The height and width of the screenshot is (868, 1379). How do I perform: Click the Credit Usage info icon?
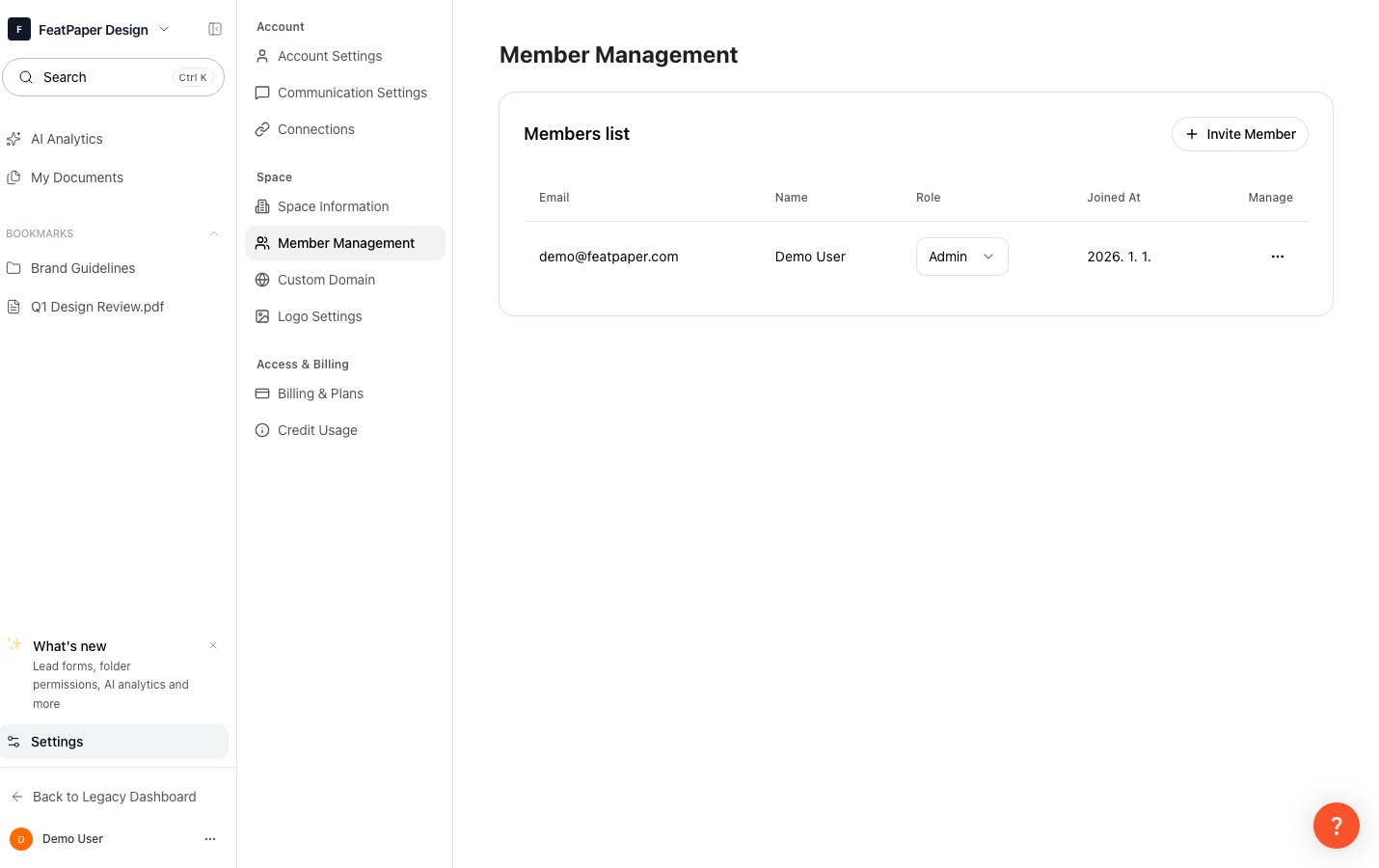[262, 430]
